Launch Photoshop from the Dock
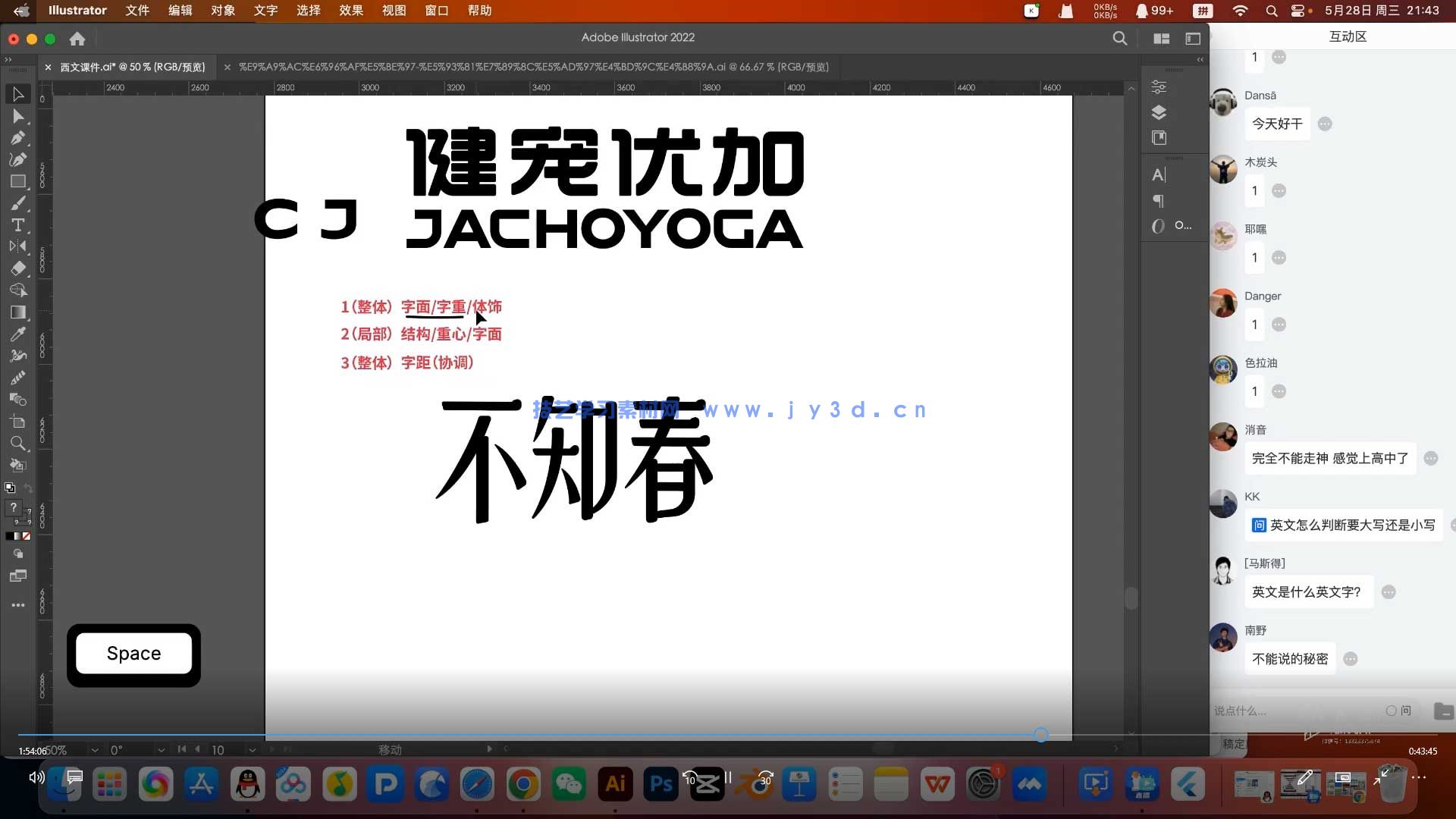The image size is (1456, 819). tap(661, 784)
